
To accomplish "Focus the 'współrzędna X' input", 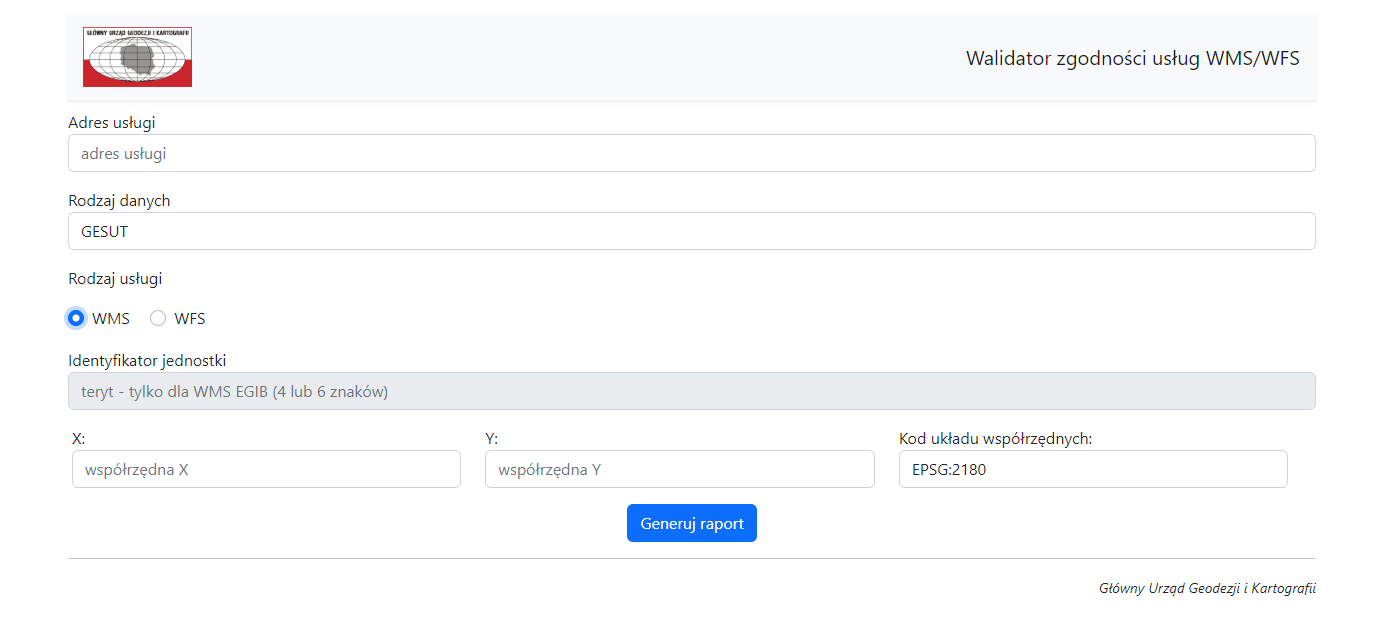I will [266, 469].
